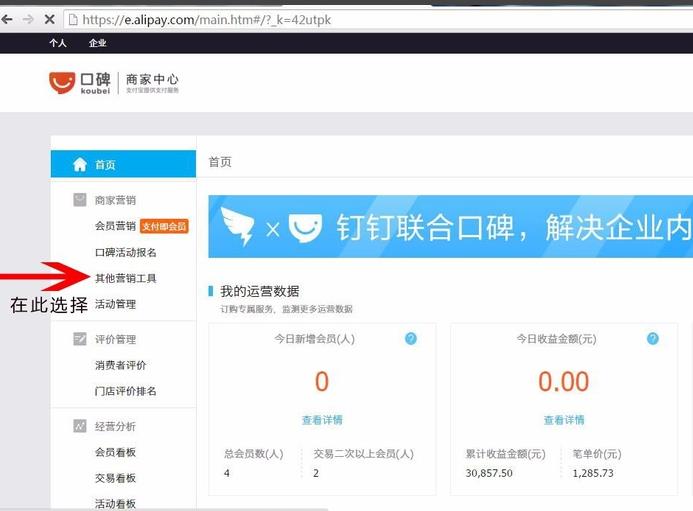Click the 钉钉联合口碑 promotional banner

(450, 226)
